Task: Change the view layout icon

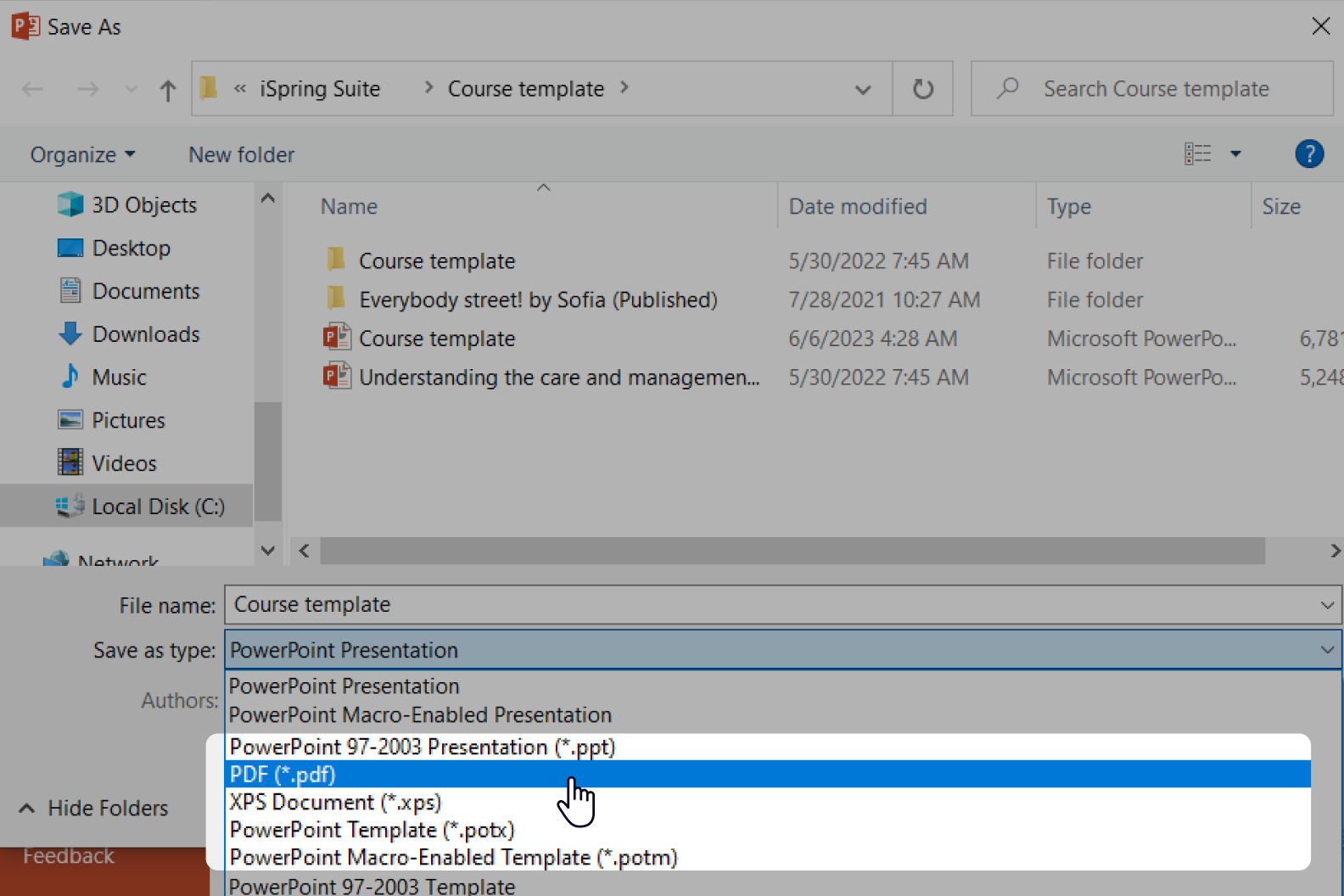Action: pos(1198,154)
